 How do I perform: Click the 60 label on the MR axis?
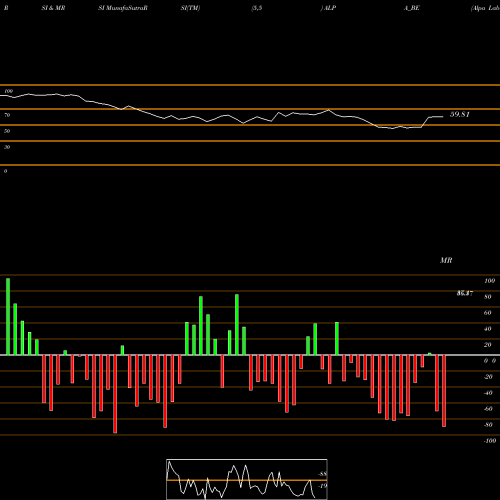click(488, 313)
